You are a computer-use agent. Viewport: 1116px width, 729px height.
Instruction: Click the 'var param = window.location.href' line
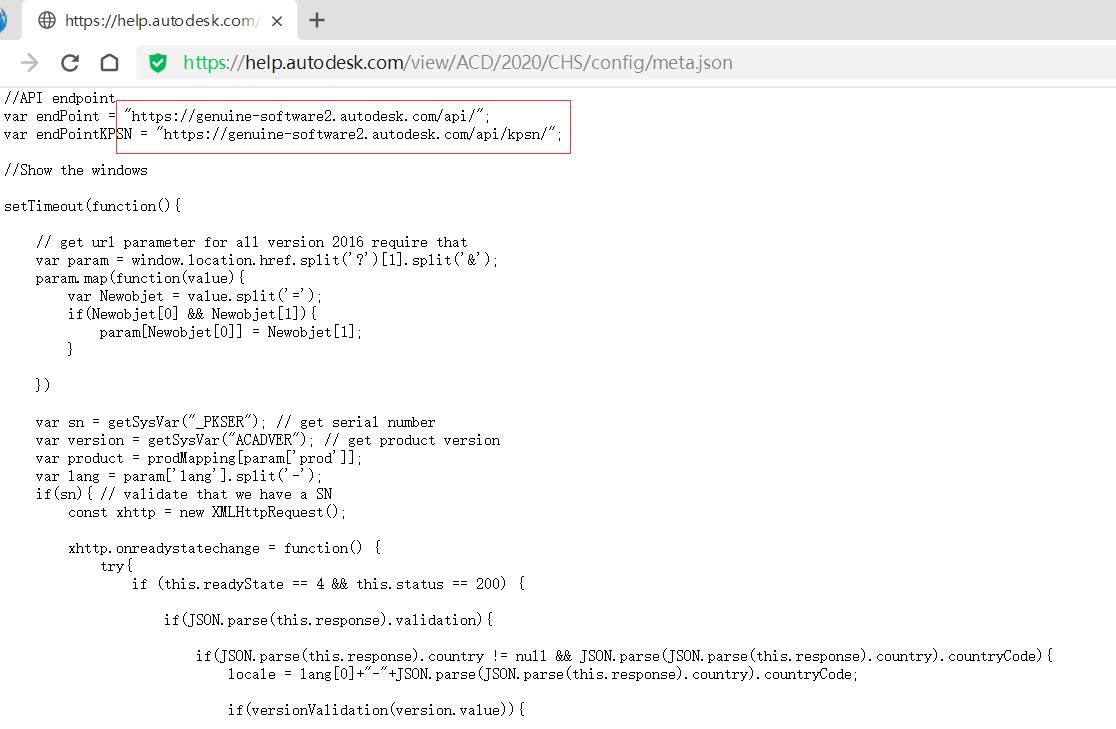coord(266,260)
